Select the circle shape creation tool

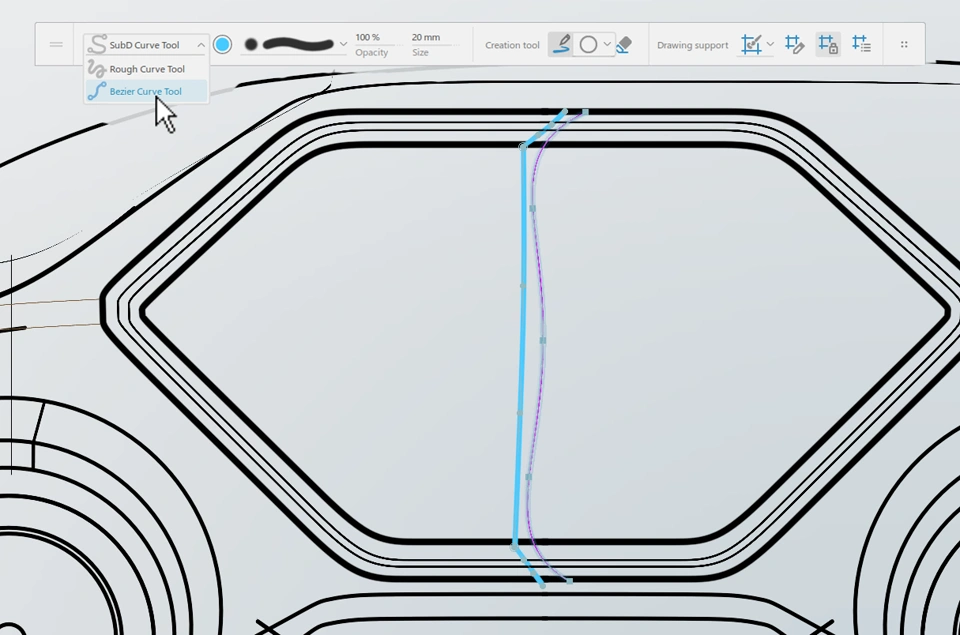(588, 45)
